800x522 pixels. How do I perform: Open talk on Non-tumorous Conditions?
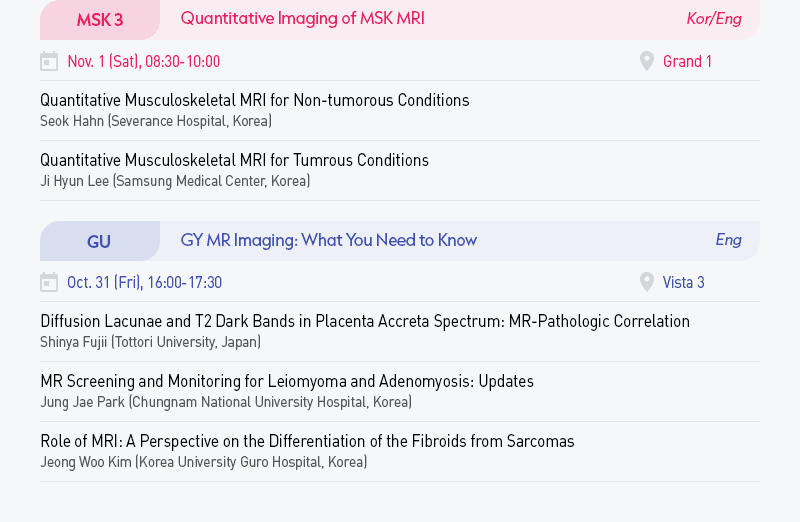click(x=254, y=100)
